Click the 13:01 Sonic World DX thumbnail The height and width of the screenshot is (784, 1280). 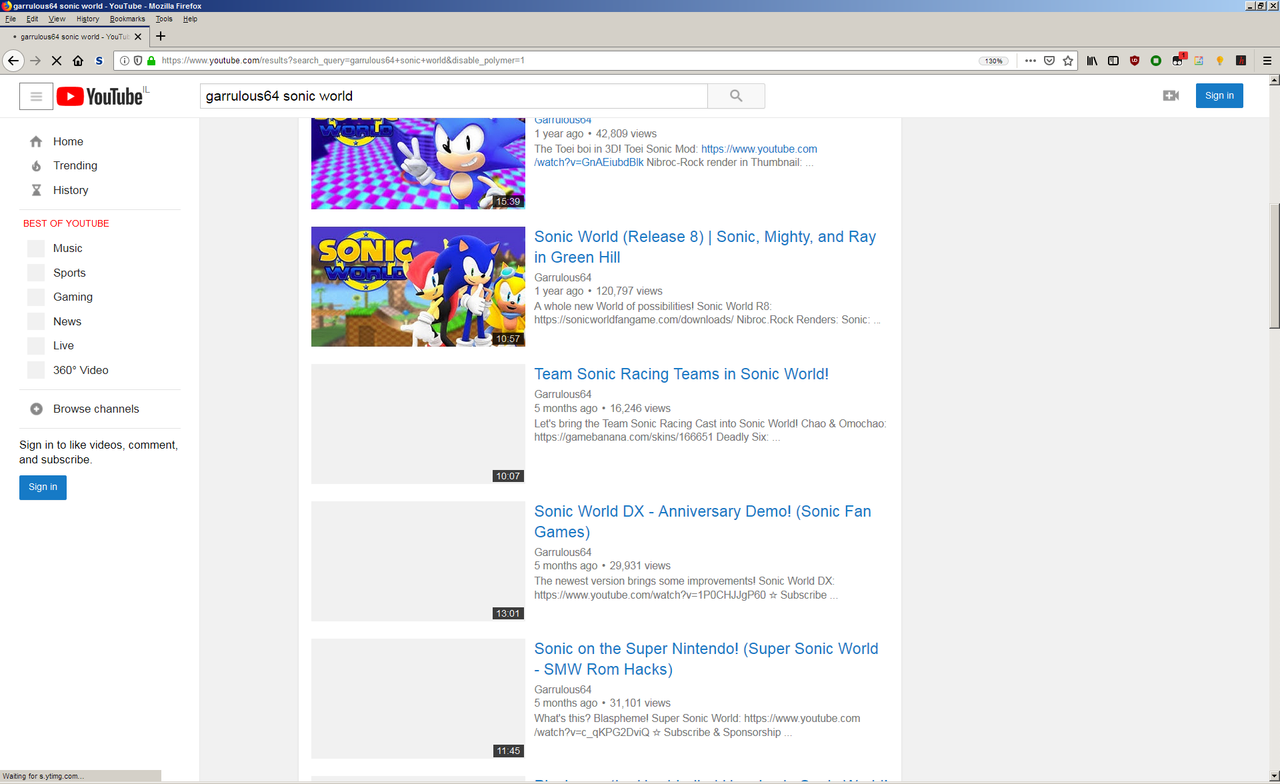click(x=418, y=561)
